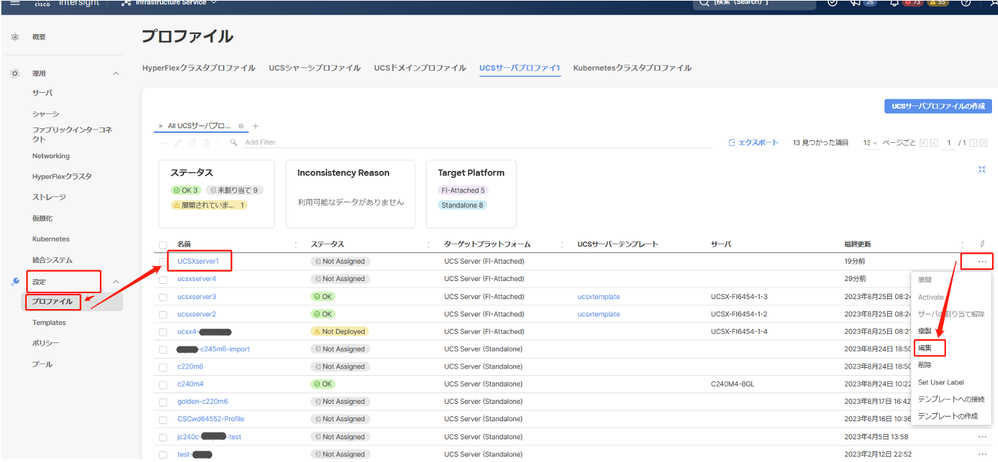Click the filter search magnifier icon
Image resolution: width=998 pixels, height=462 pixels.
click(x=234, y=143)
